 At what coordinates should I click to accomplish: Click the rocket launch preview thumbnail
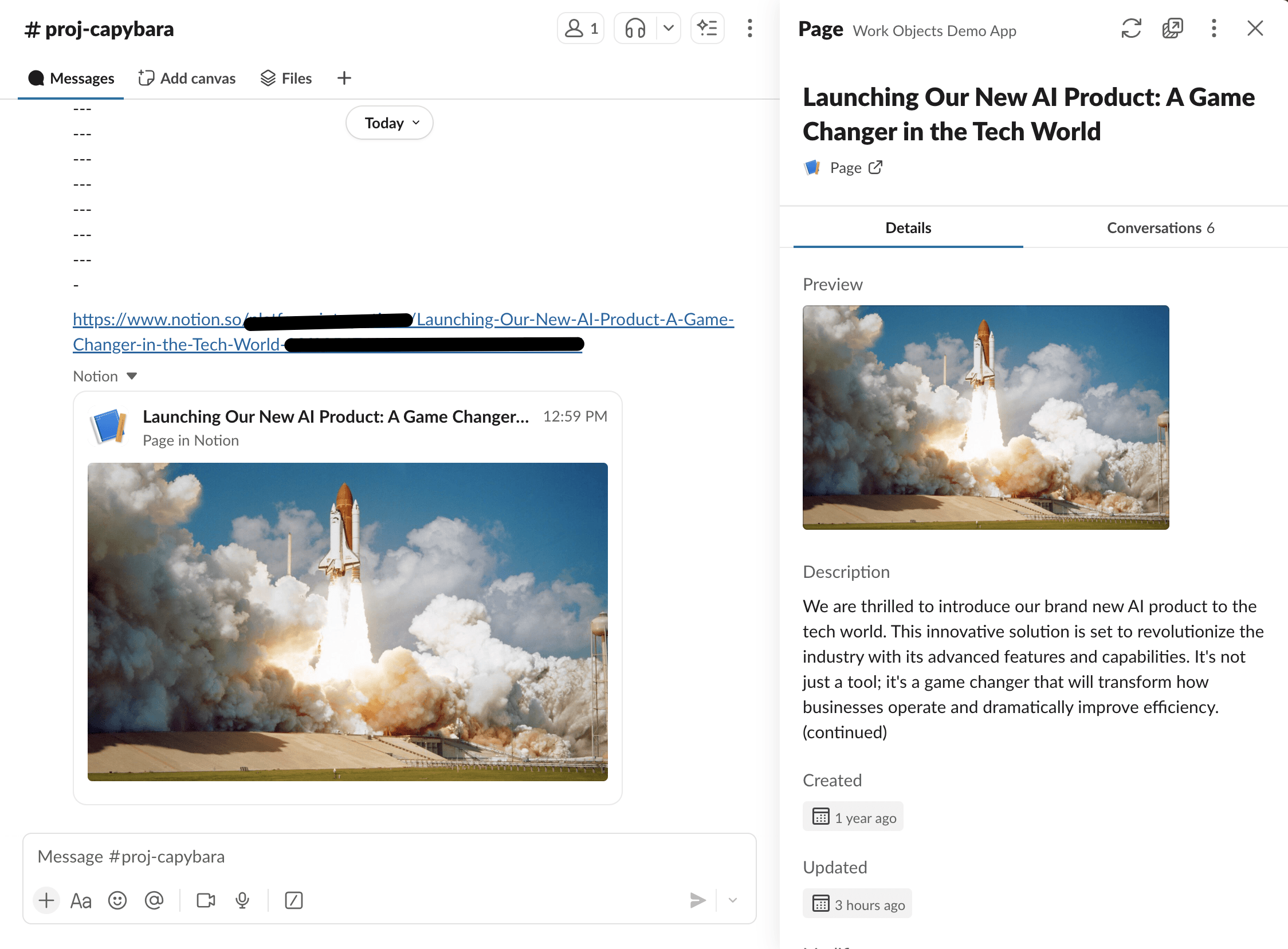(985, 417)
